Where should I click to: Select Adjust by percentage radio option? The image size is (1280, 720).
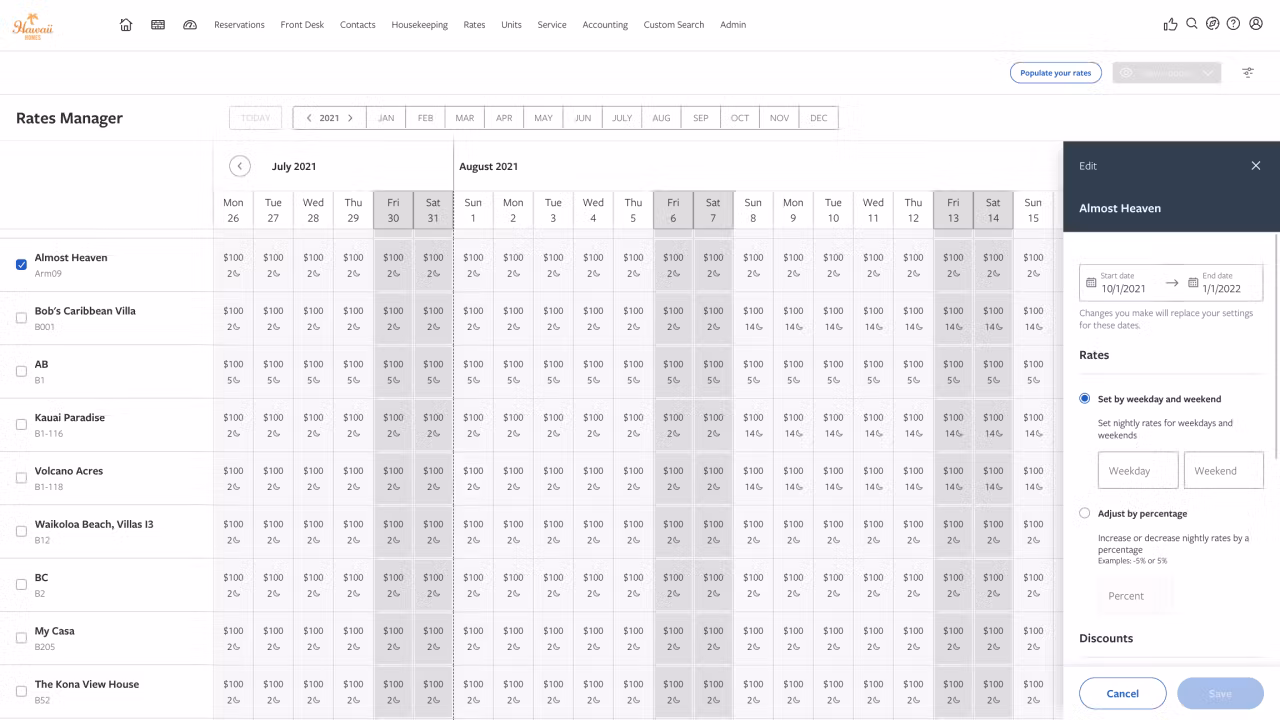pyautogui.click(x=1085, y=513)
